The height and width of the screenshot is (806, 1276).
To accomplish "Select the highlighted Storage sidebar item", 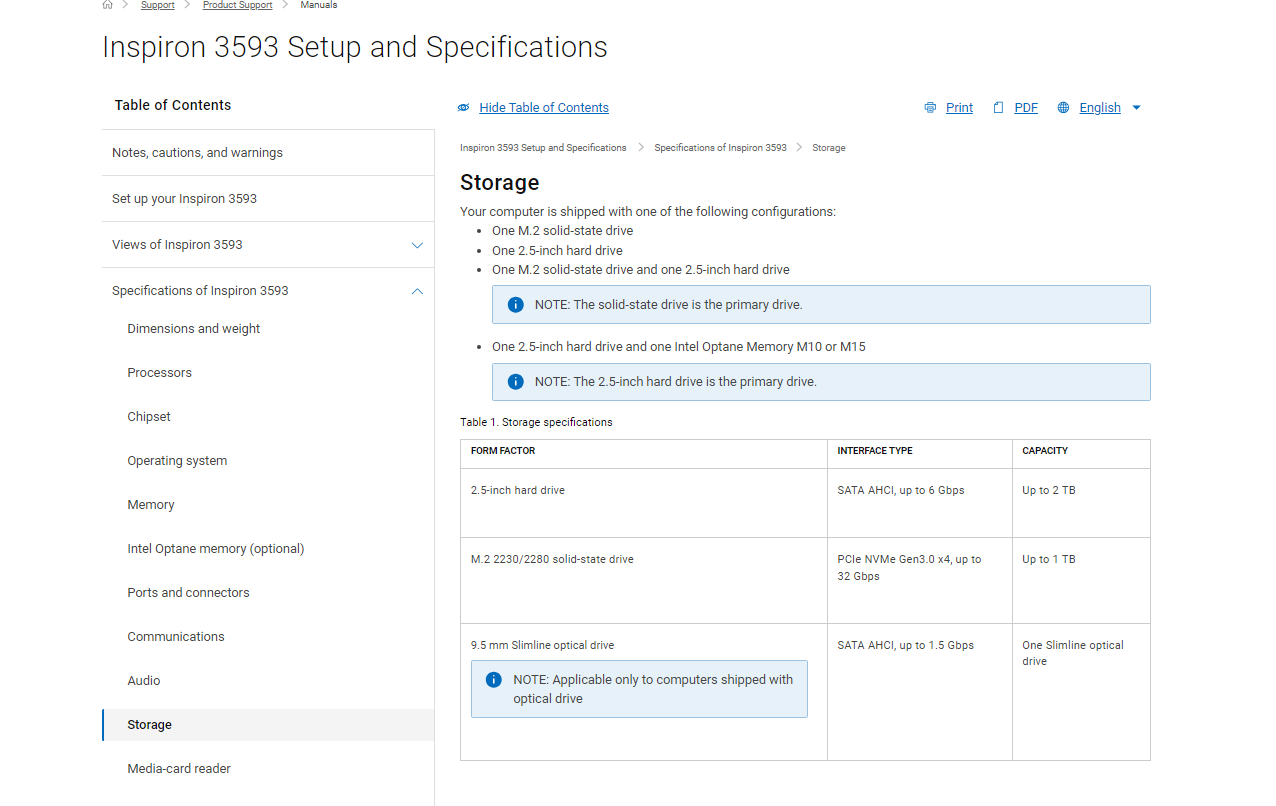I will coord(268,725).
